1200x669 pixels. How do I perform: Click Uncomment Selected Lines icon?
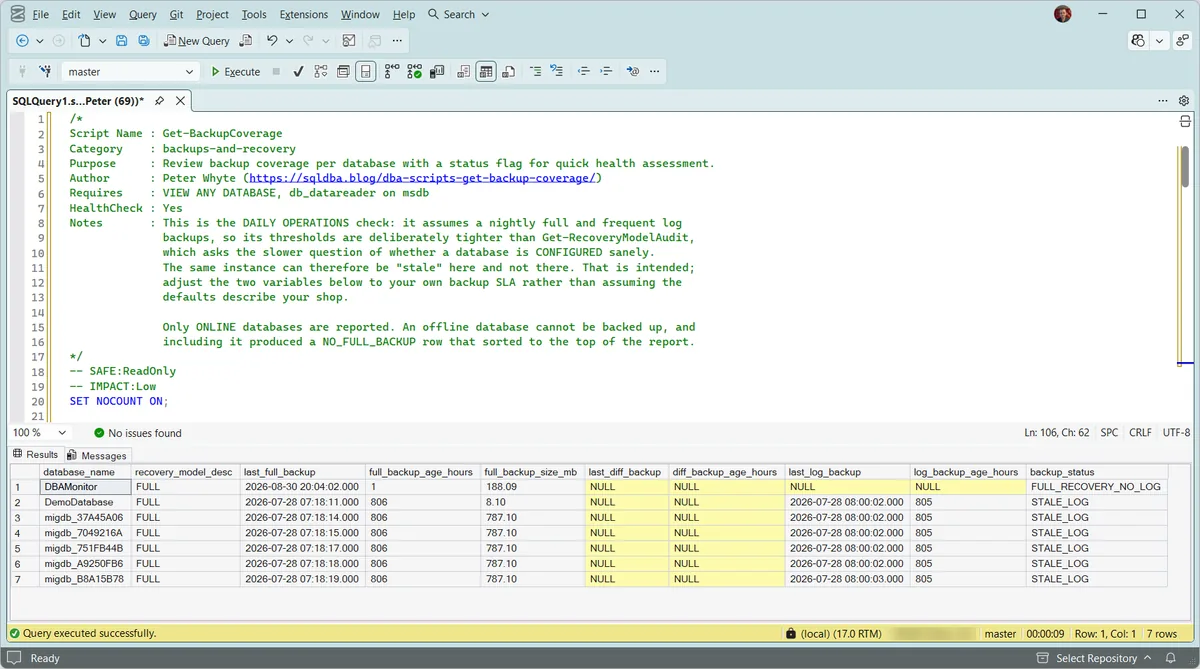tap(557, 72)
